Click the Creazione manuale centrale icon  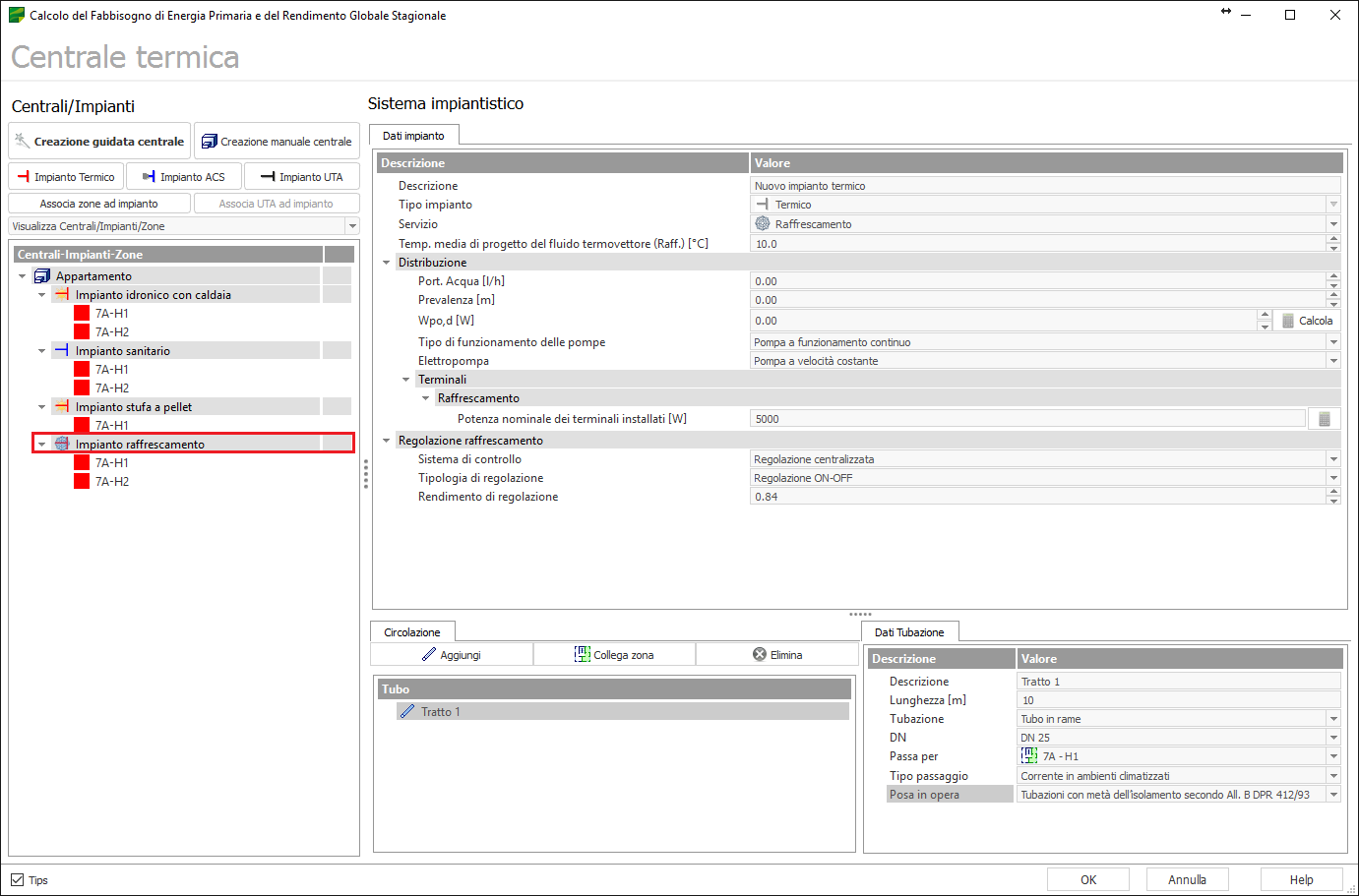coord(209,142)
